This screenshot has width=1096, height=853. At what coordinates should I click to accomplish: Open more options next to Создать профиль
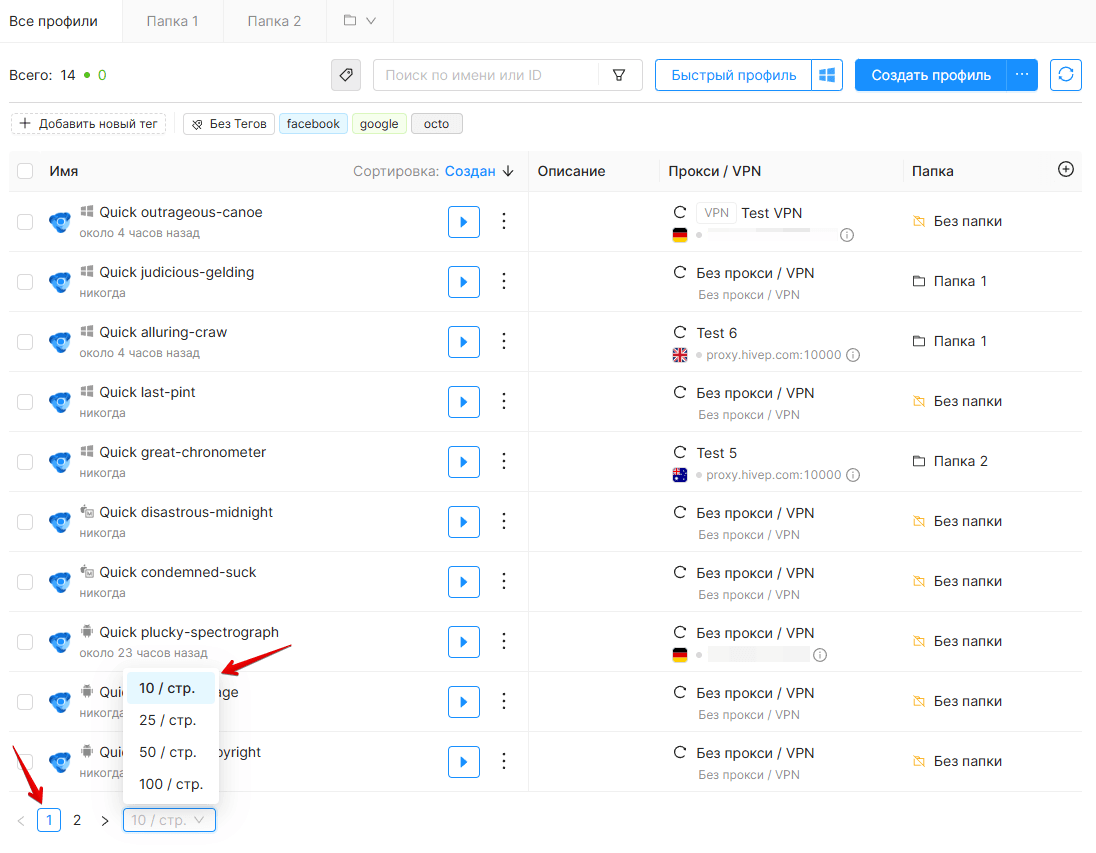click(1022, 75)
